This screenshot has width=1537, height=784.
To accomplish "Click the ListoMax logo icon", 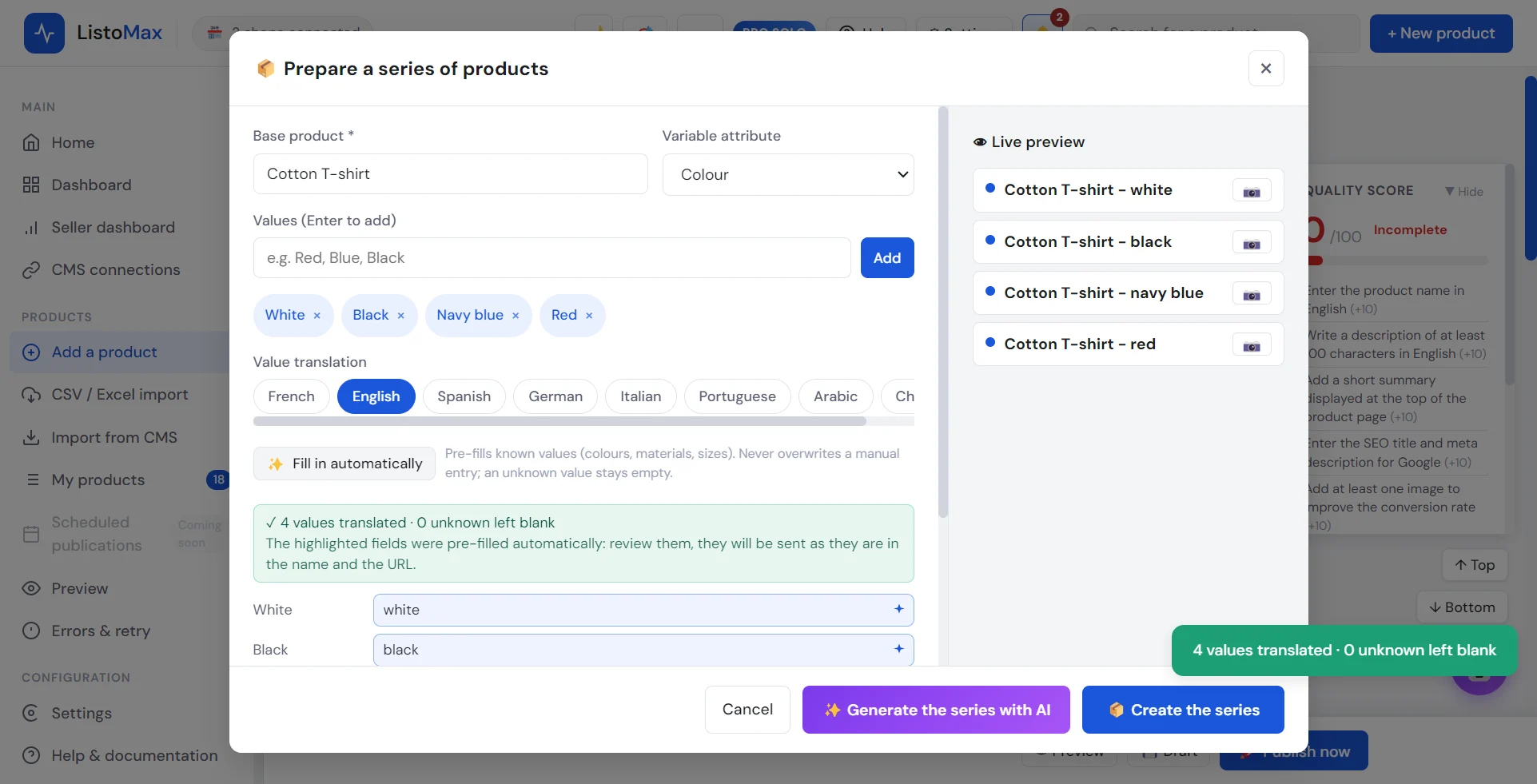I will point(44,33).
